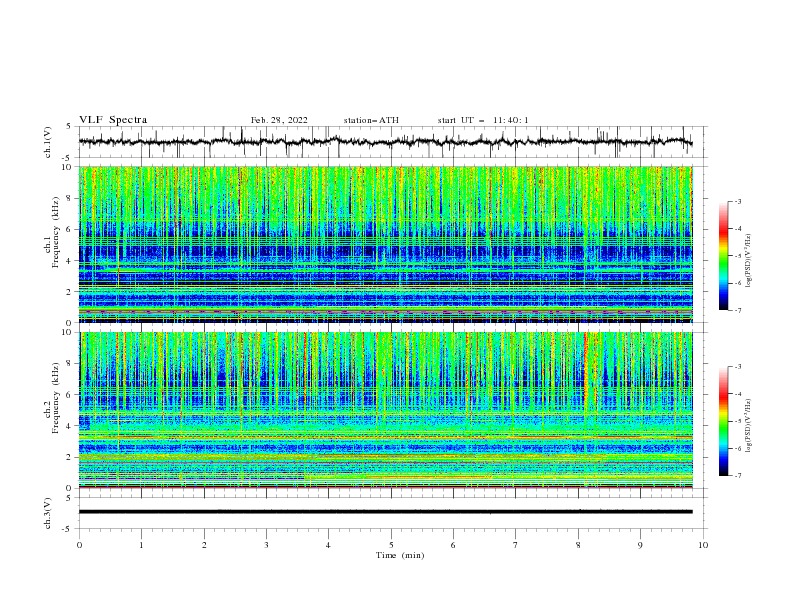This screenshot has width=792, height=612.
Task: Click the "2" kHz tick of ch.1 axis
Action: click(71, 292)
